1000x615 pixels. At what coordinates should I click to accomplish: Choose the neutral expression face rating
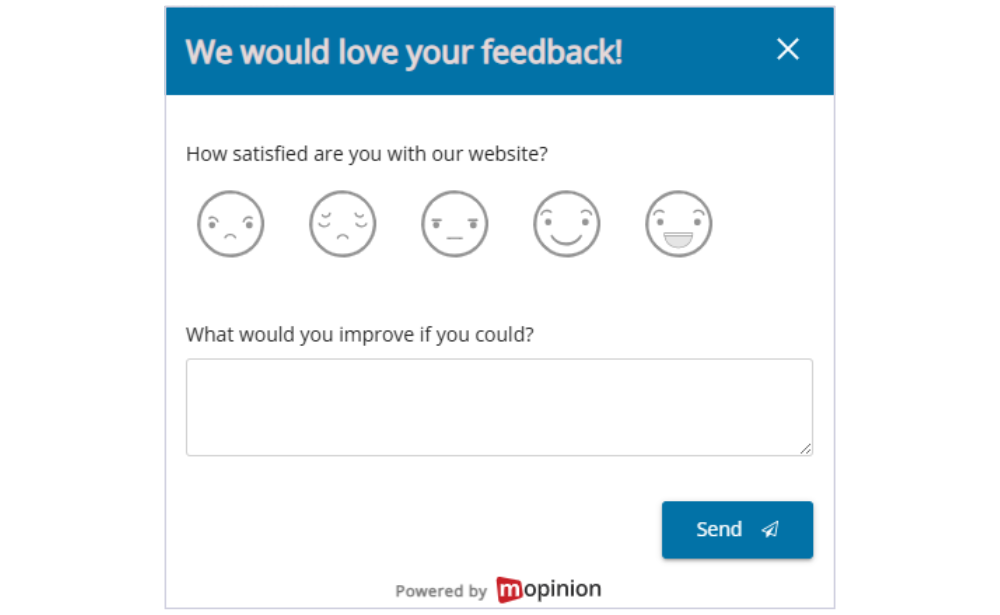(x=454, y=223)
